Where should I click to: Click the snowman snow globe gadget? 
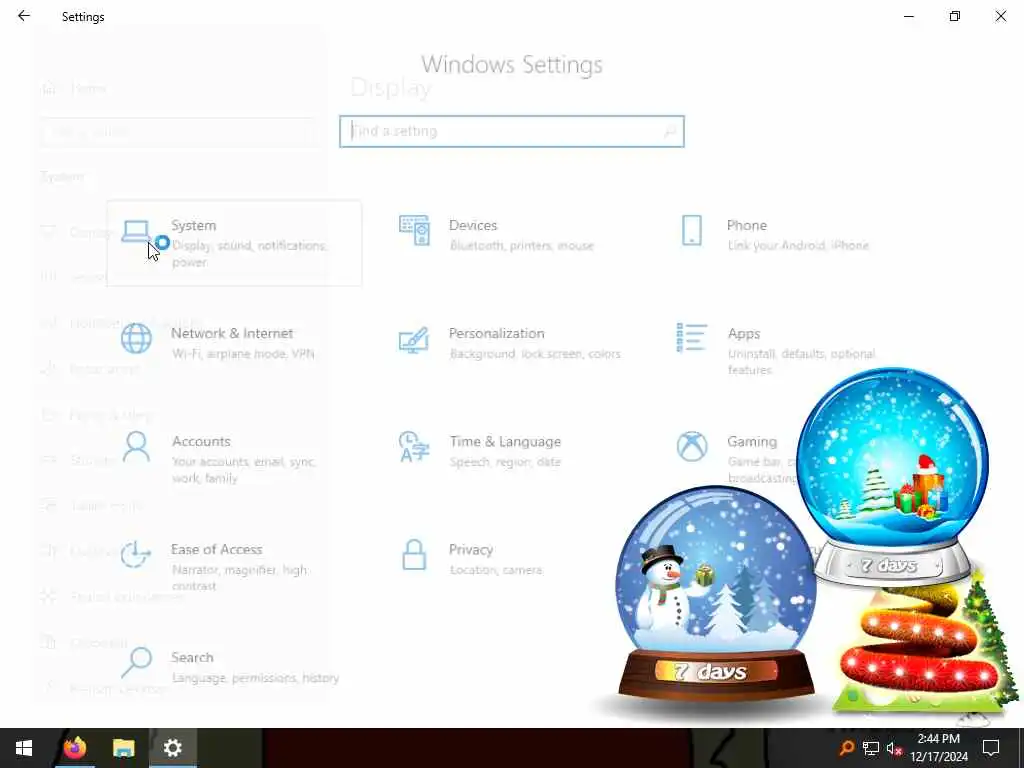[715, 593]
